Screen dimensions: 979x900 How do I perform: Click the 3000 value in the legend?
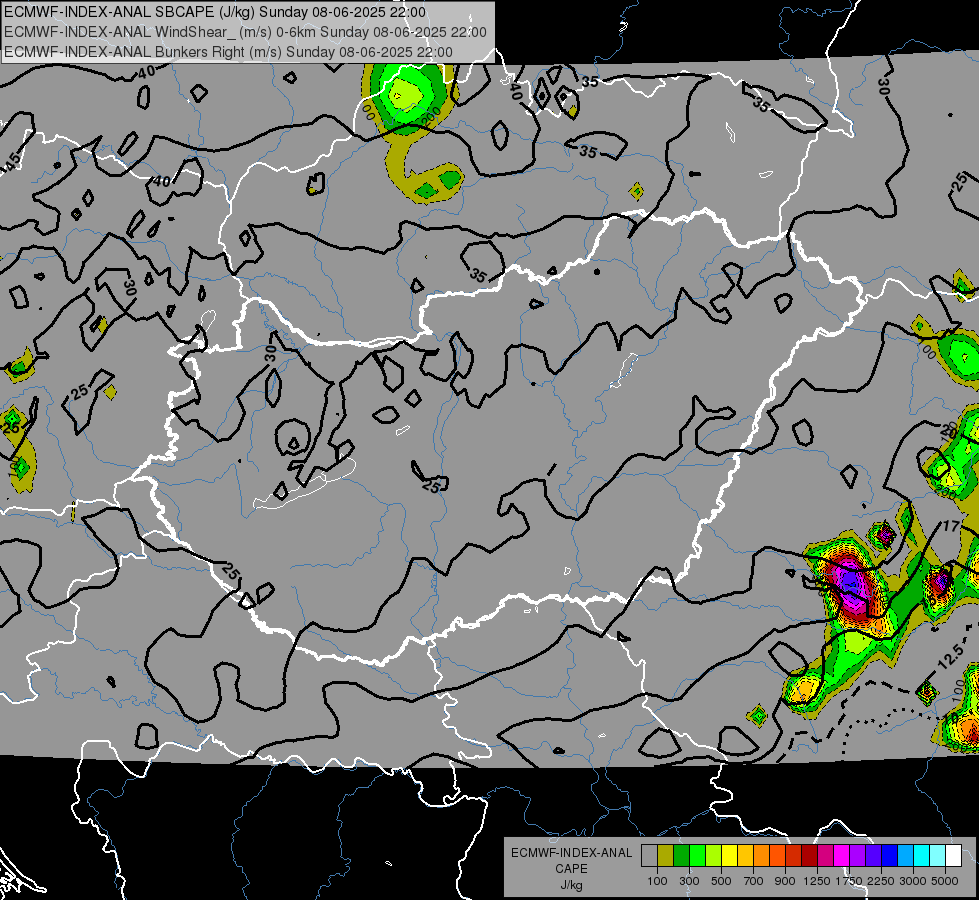coord(913,881)
